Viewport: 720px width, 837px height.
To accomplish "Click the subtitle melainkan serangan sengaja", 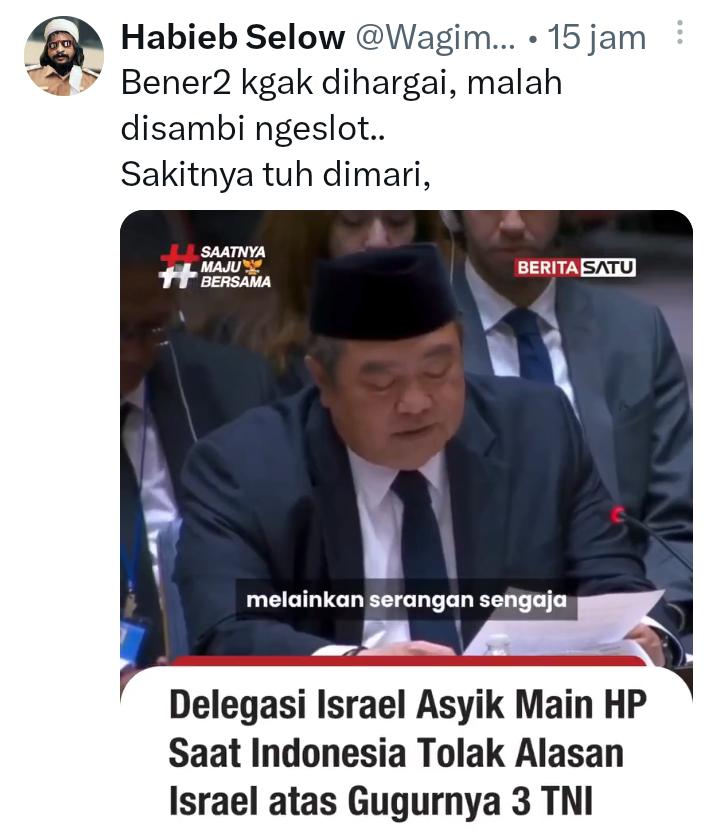I will coord(406,600).
